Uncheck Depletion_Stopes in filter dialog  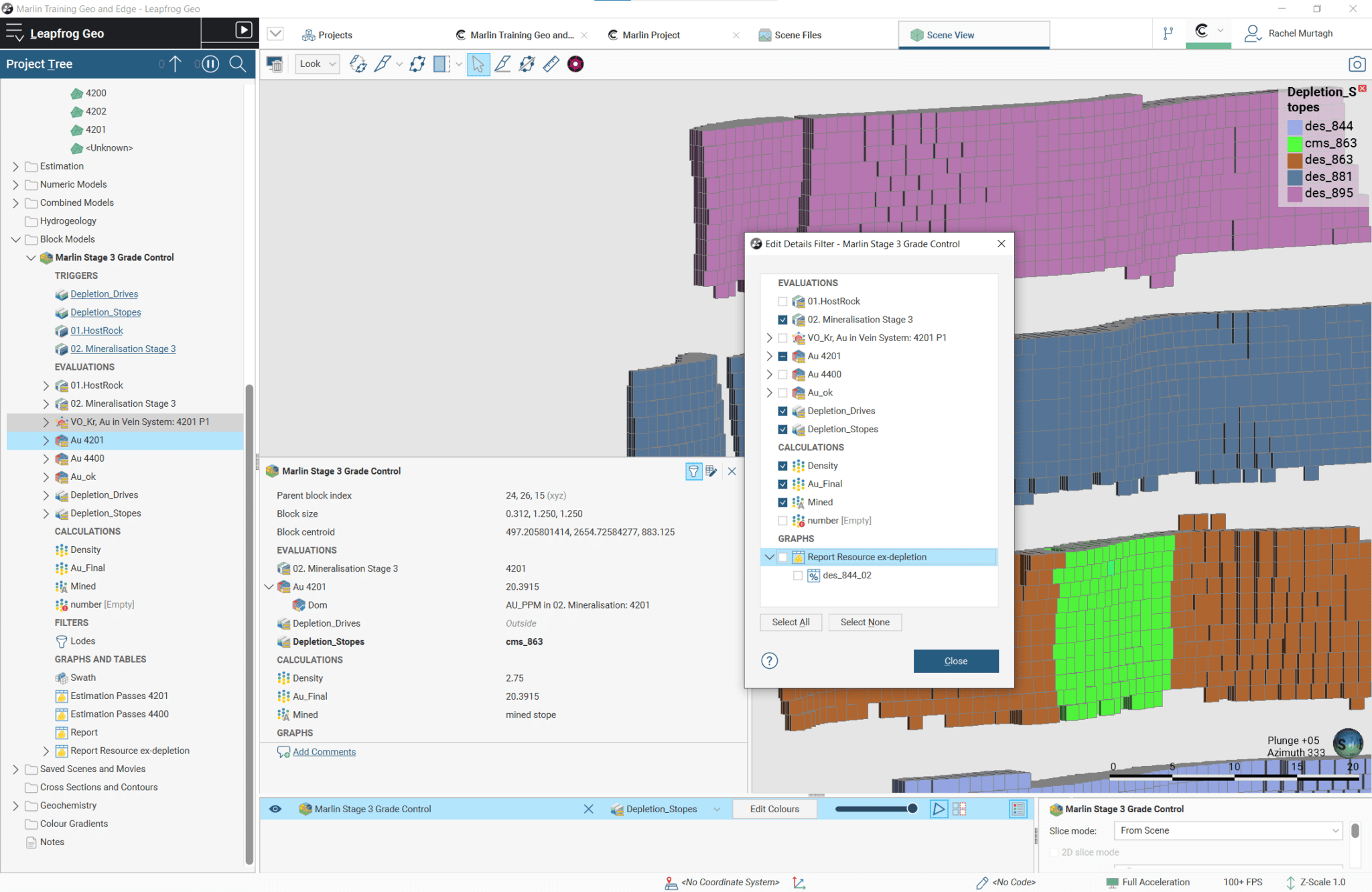pos(782,430)
